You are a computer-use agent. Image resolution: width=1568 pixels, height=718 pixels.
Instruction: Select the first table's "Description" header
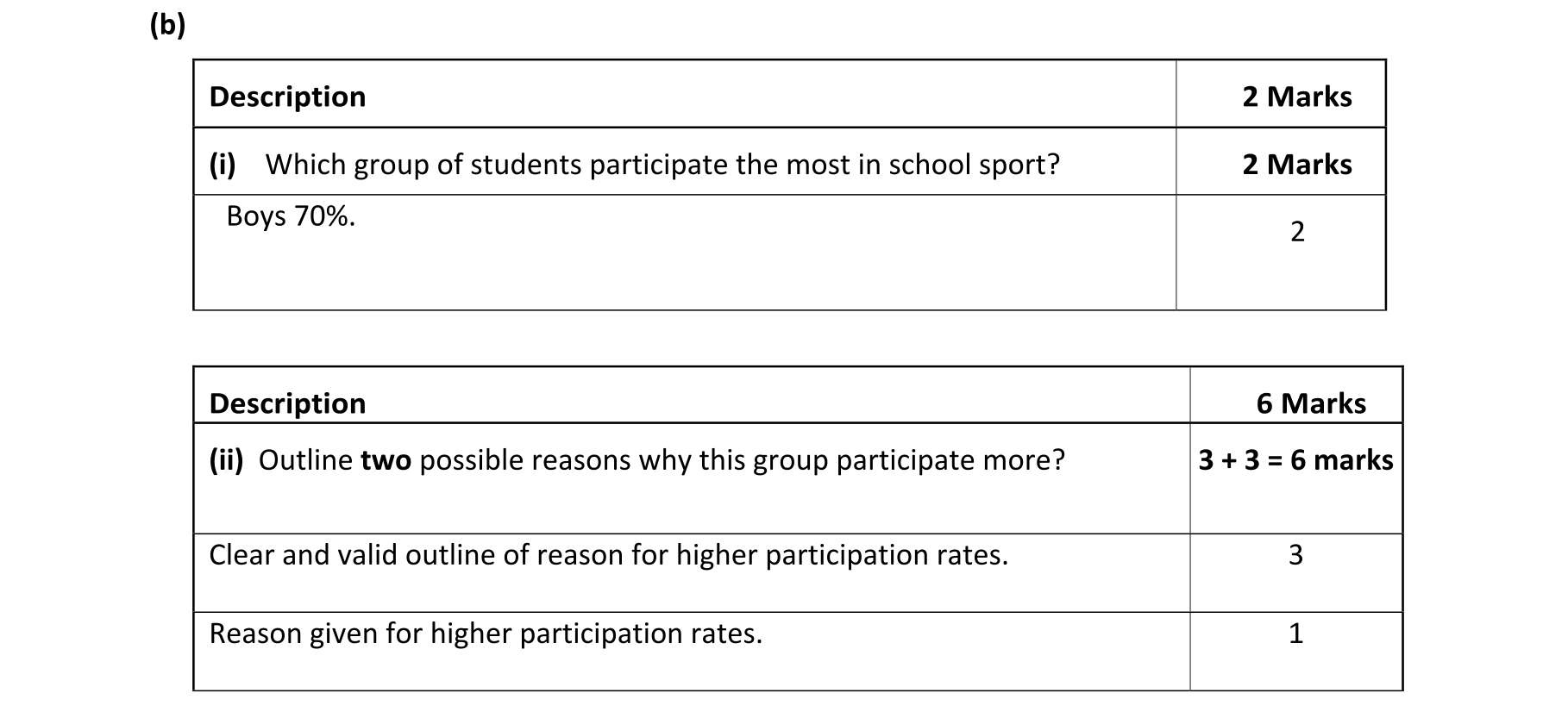[x=287, y=97]
